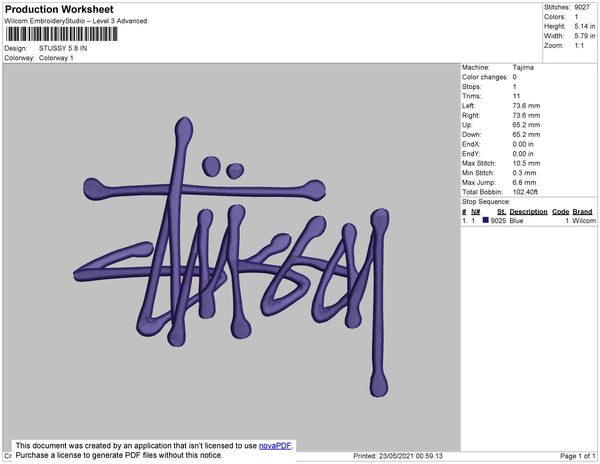Viewport: 600px width, 464px height.
Task: Select the 'EndX:' value '0.00 in'
Action: 523,144
